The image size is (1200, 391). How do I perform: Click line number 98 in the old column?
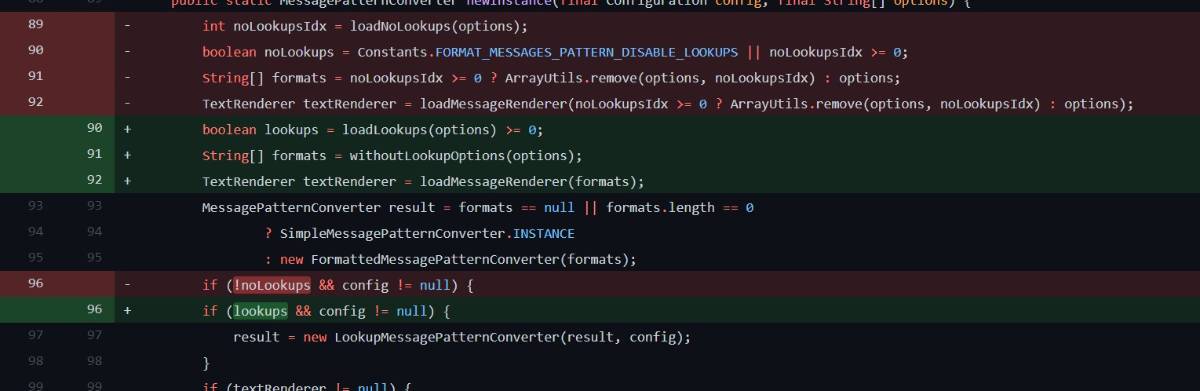click(36, 362)
